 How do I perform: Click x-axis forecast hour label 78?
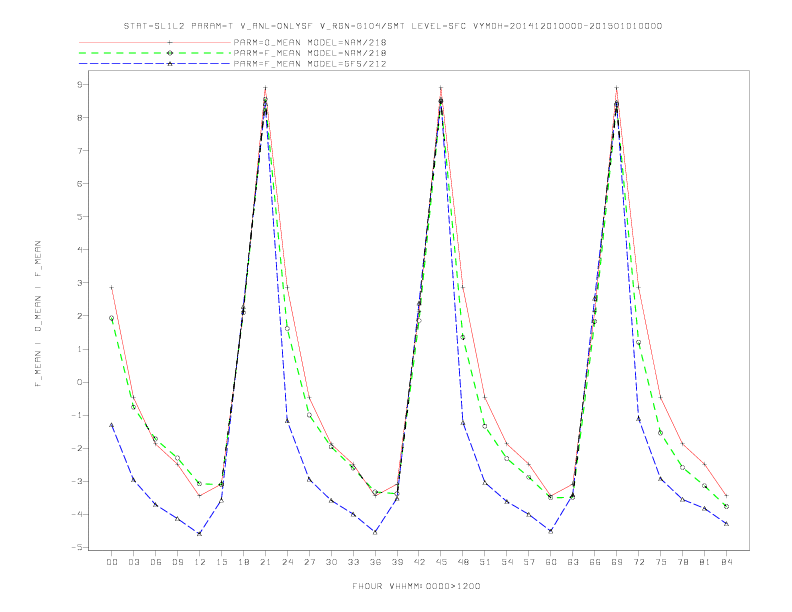[683, 562]
